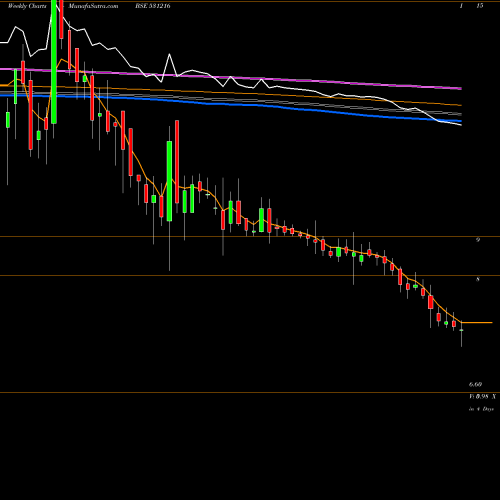Click the "8" price axis label

pyautogui.click(x=478, y=279)
